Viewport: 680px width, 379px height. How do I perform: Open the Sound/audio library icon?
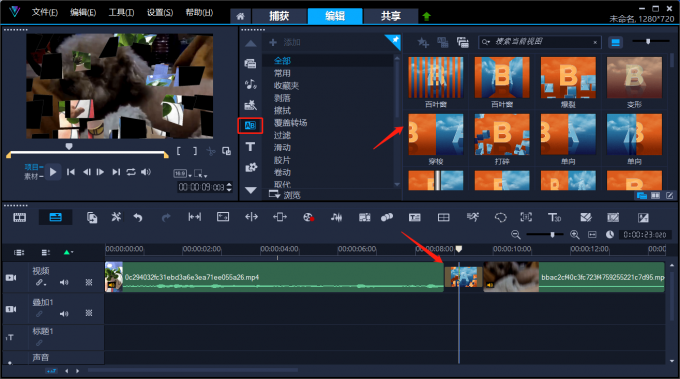click(250, 84)
